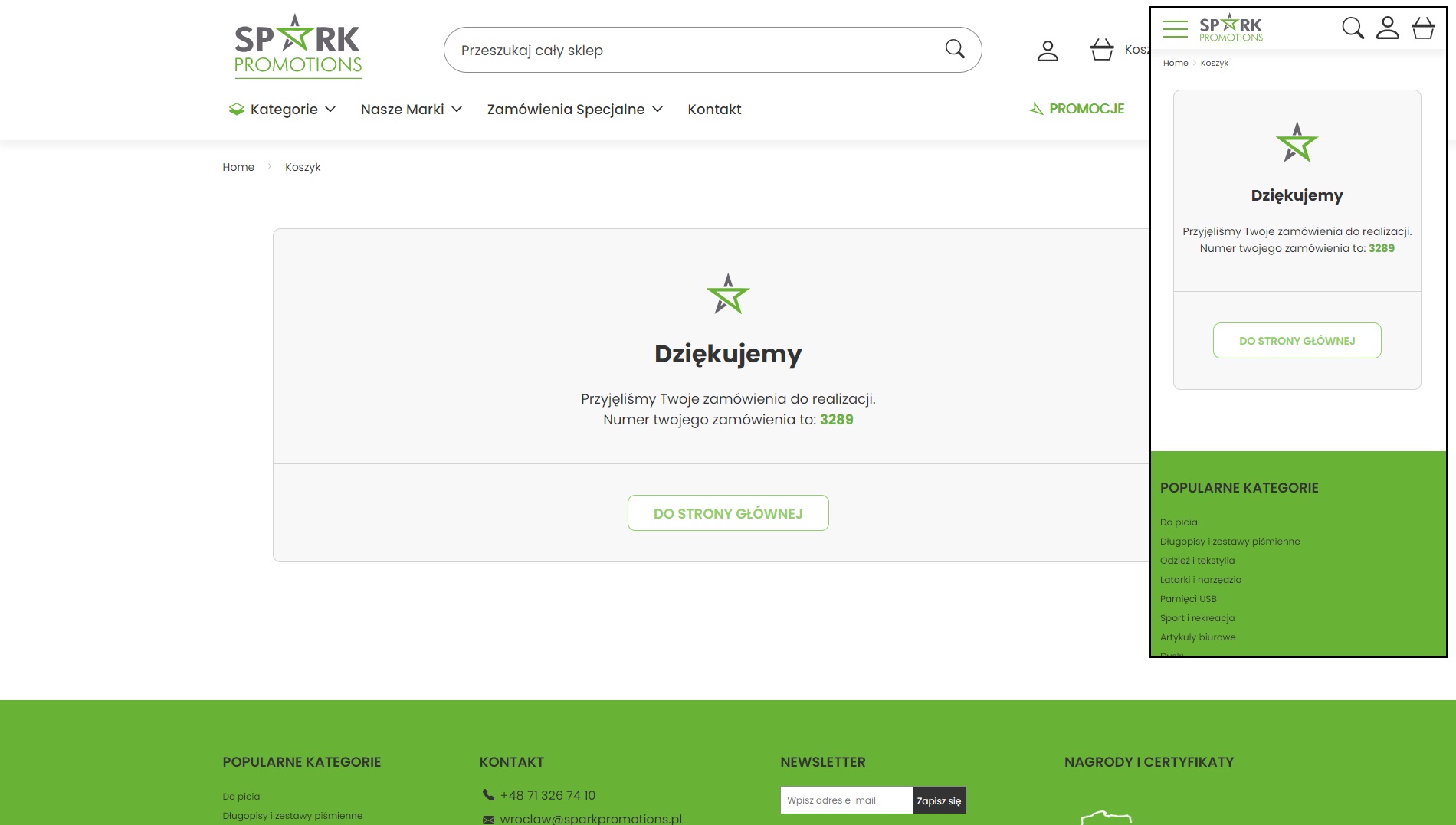
Task: Open Latarki i narzędzia link
Action: 1200,580
